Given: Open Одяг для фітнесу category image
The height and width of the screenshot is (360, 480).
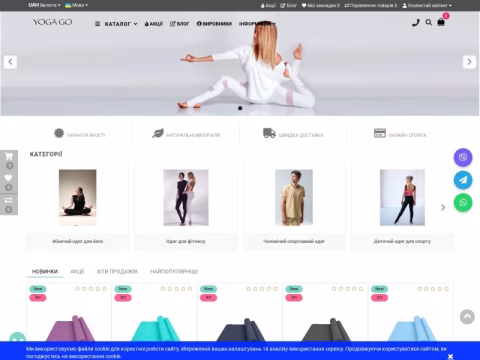Looking at the screenshot, I should tap(186, 198).
